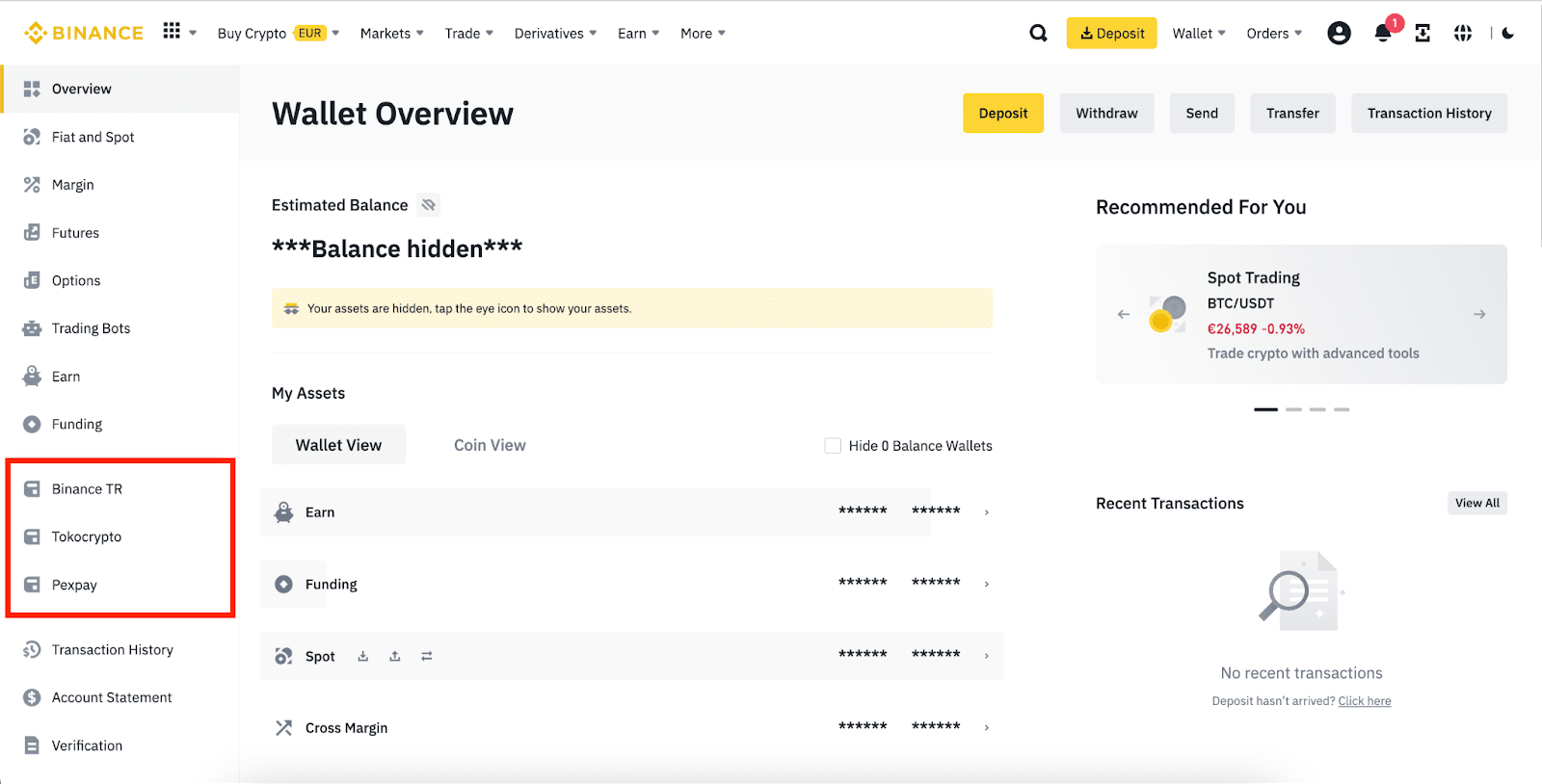1542x784 pixels.
Task: Follow the 'Click here' deposit link
Action: coord(1364,701)
